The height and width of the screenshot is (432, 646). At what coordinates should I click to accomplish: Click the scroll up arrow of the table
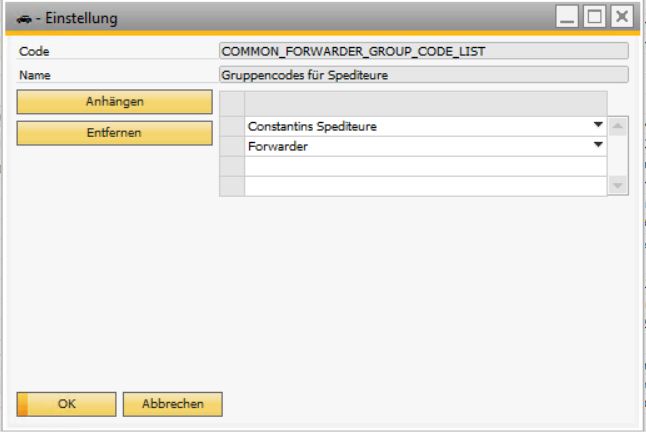(x=618, y=126)
